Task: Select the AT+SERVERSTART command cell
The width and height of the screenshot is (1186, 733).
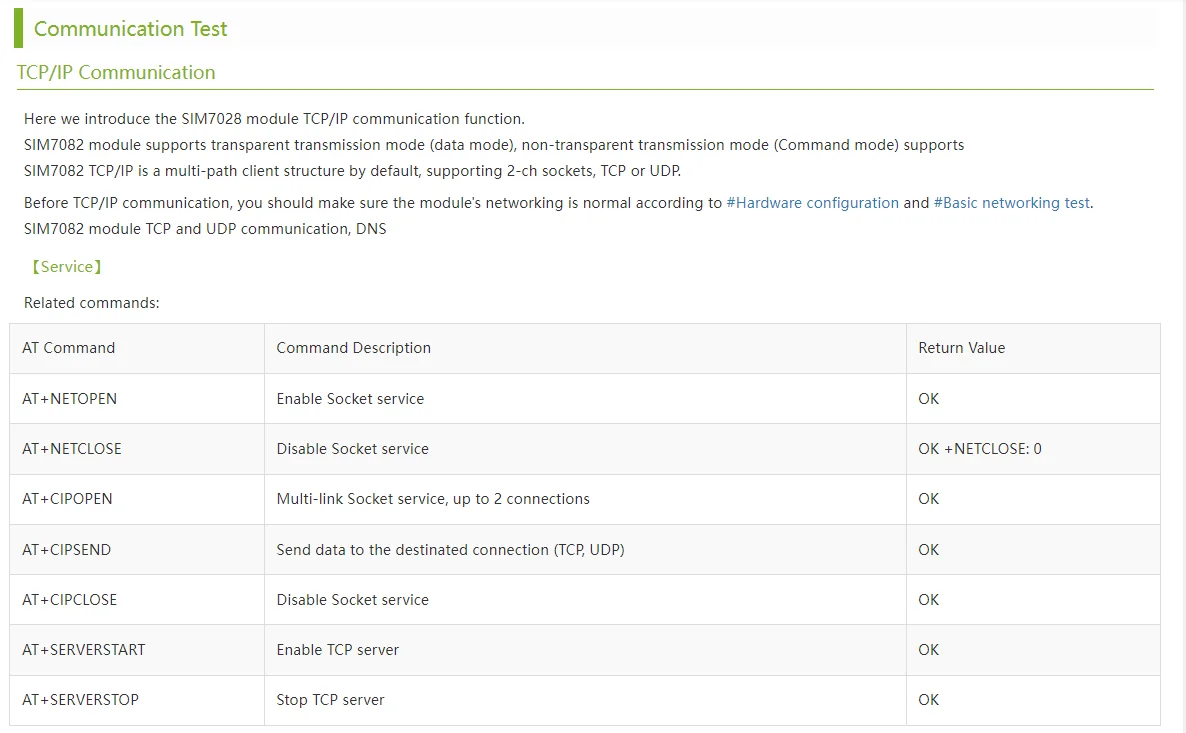Action: tap(84, 650)
